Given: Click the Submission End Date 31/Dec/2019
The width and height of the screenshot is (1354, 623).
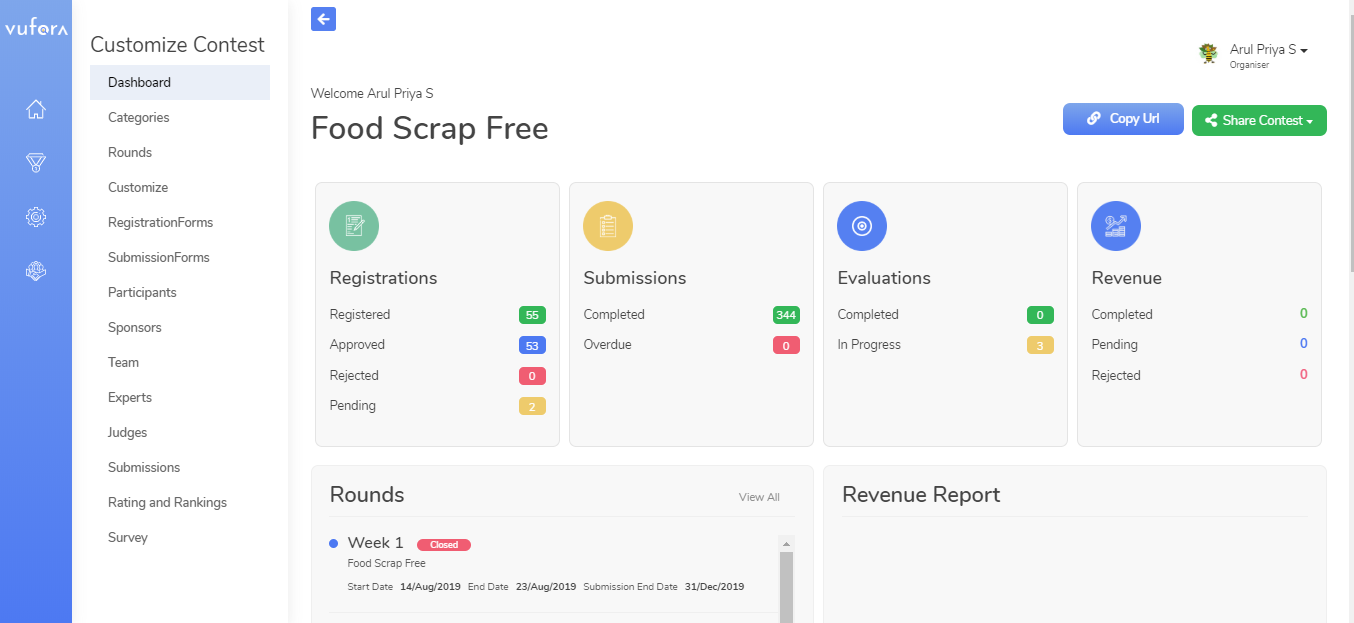Looking at the screenshot, I should [715, 587].
